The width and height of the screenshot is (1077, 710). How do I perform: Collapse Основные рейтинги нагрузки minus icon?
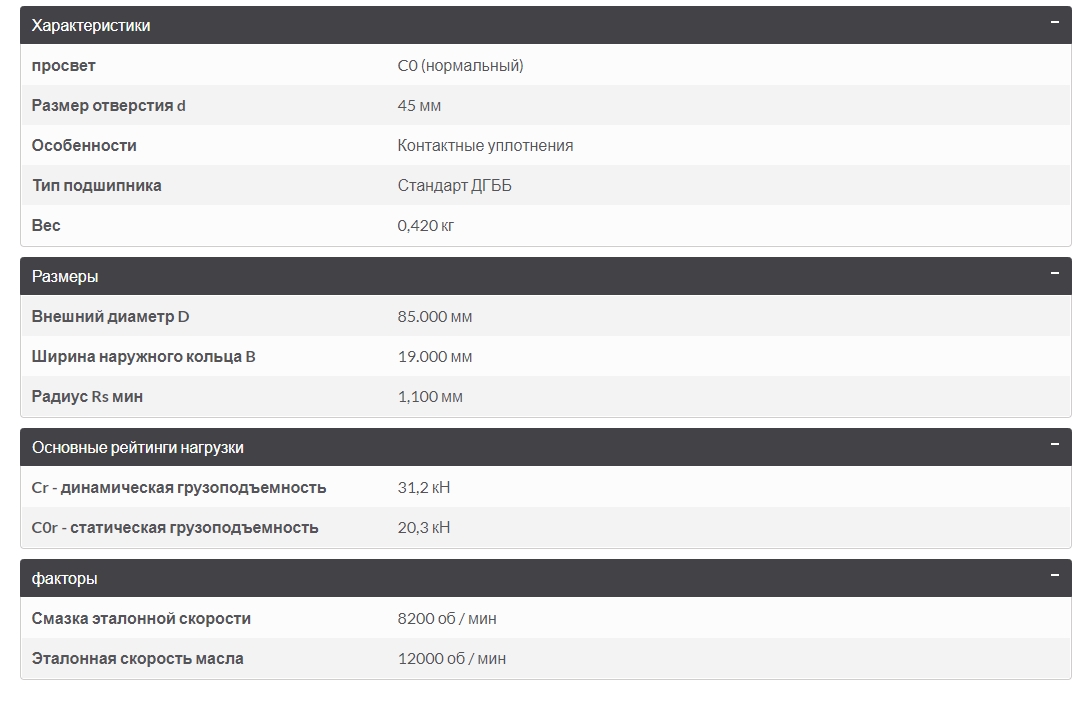(1054, 444)
